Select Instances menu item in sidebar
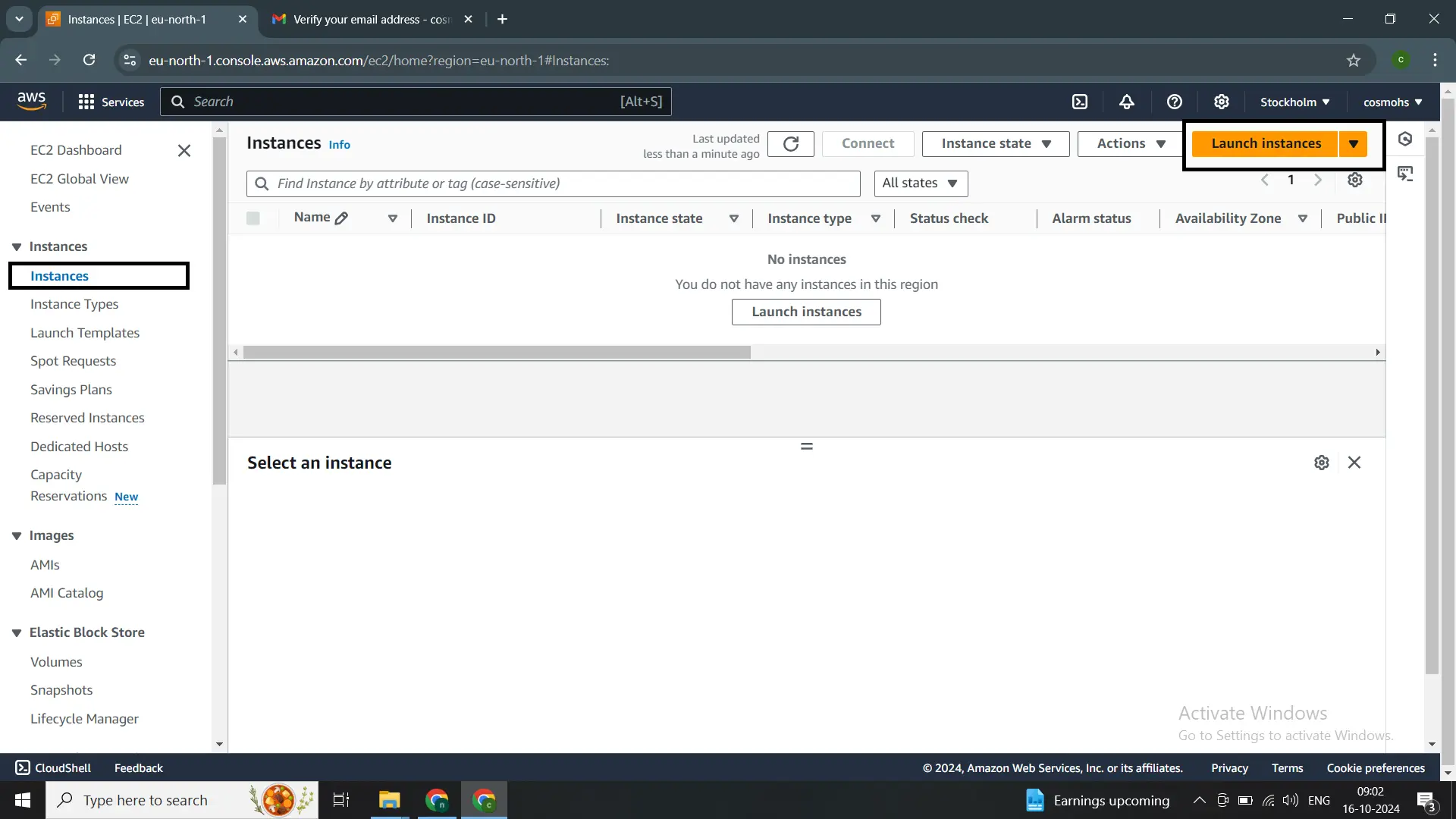Image resolution: width=1456 pixels, height=819 pixels. 59,276
